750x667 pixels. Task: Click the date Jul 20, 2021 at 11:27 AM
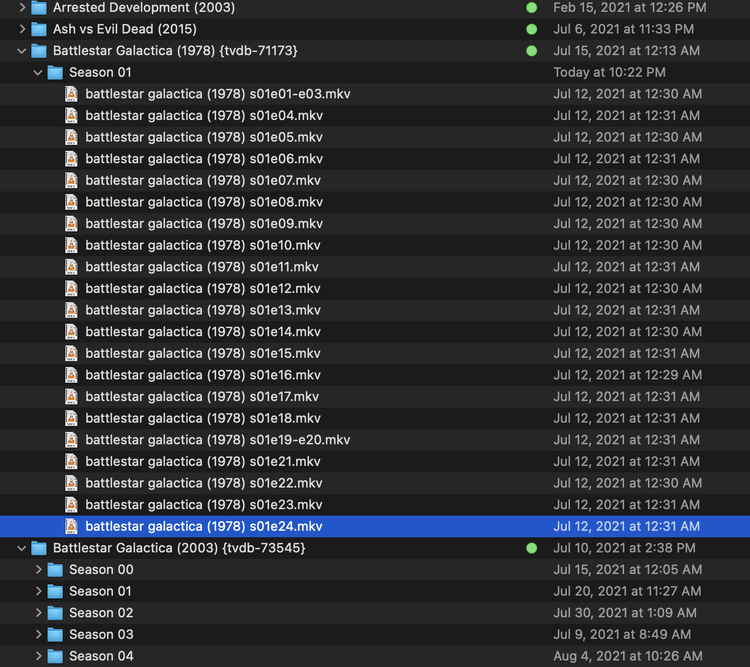pyautogui.click(x=627, y=591)
